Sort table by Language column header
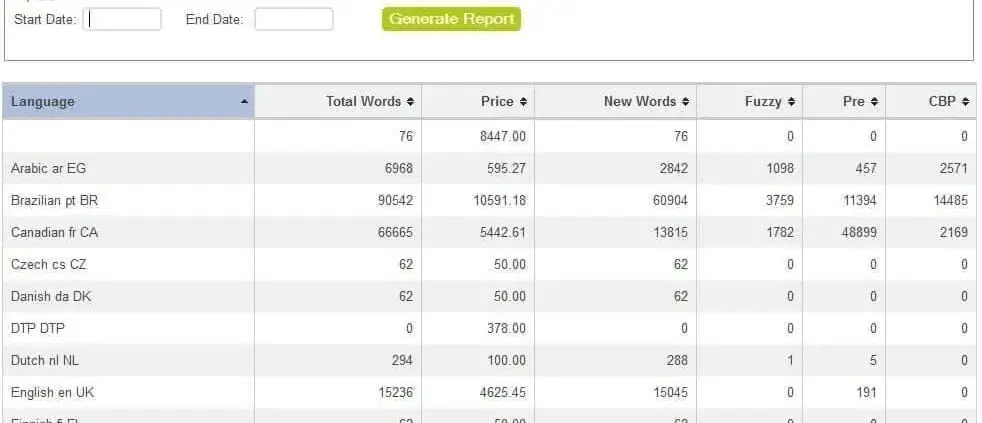This screenshot has width=982, height=423. pos(128,101)
